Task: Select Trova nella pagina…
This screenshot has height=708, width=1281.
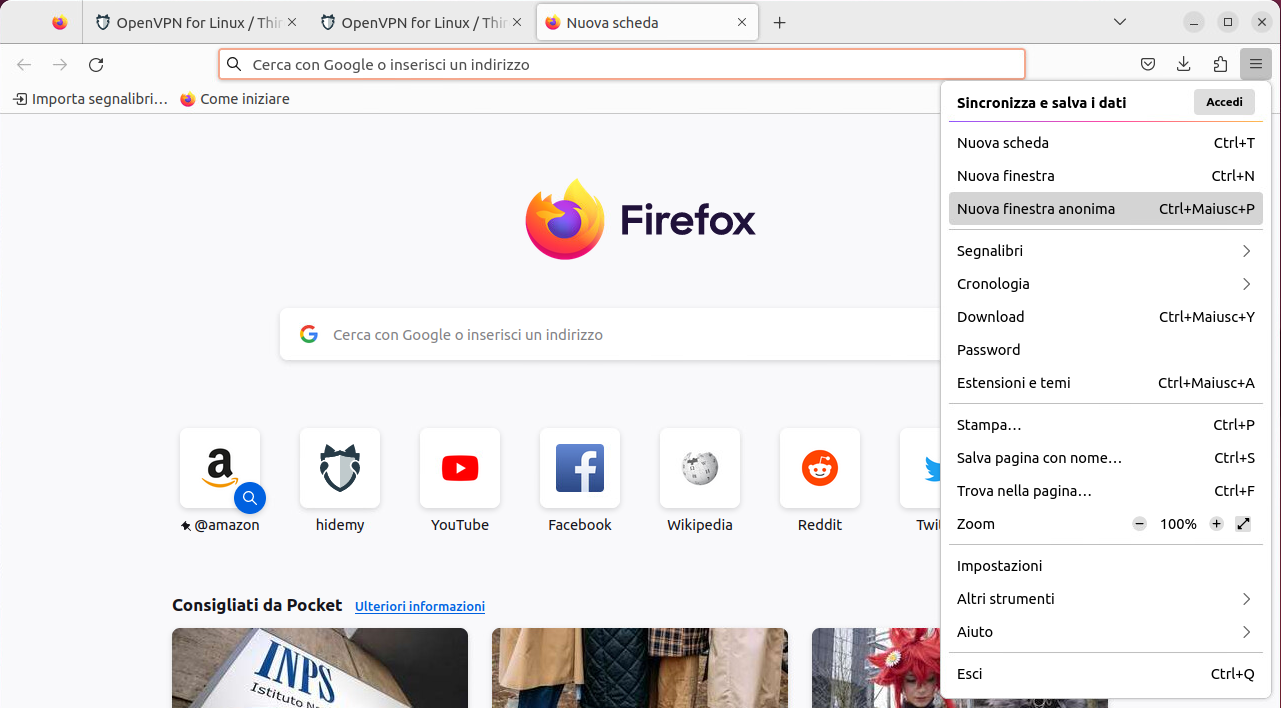Action: click(x=1105, y=491)
